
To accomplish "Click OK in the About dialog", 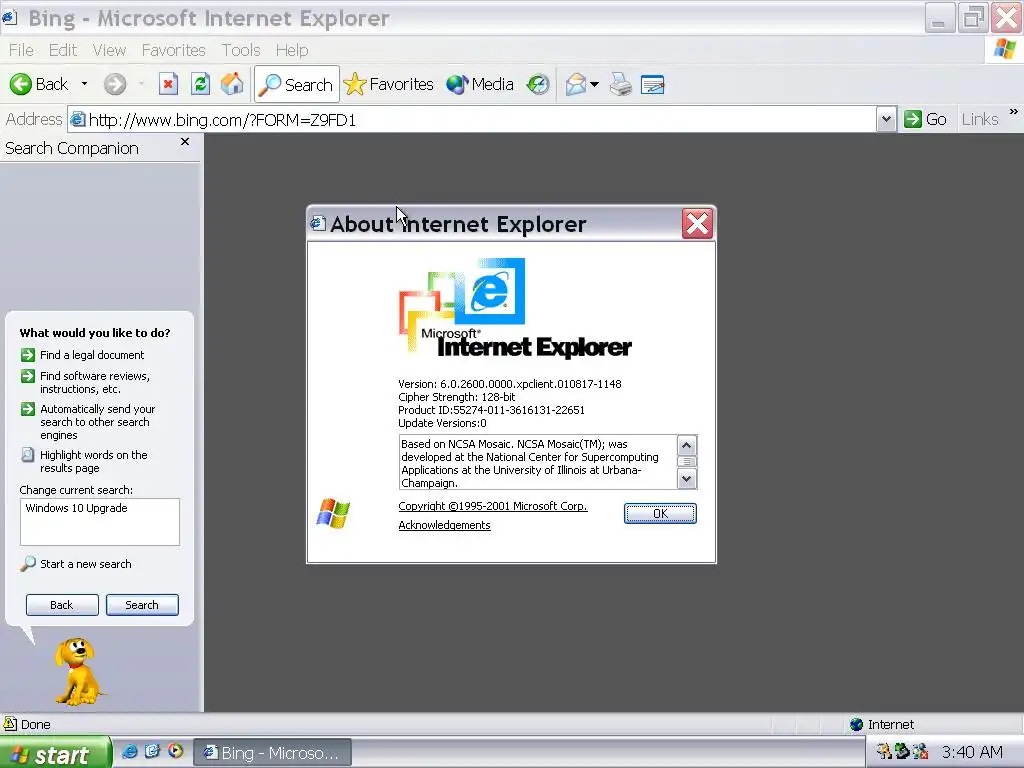I will point(660,513).
